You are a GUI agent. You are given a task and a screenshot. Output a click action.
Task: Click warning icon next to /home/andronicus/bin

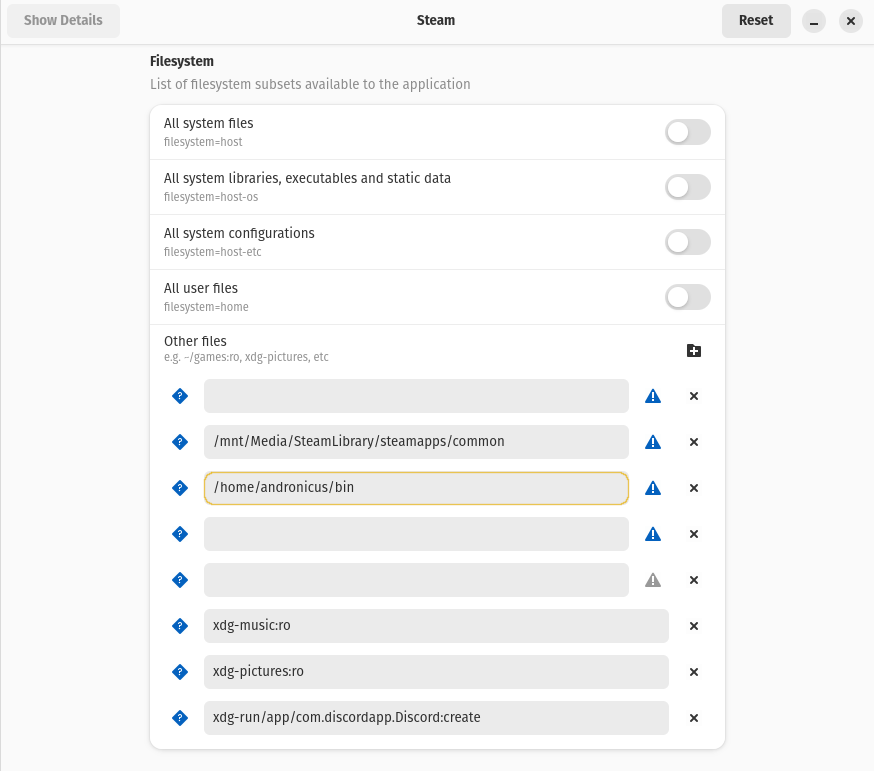click(x=653, y=488)
